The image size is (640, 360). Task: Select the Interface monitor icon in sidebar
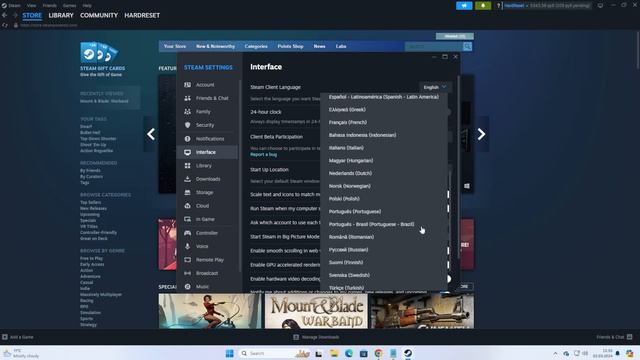[187, 152]
